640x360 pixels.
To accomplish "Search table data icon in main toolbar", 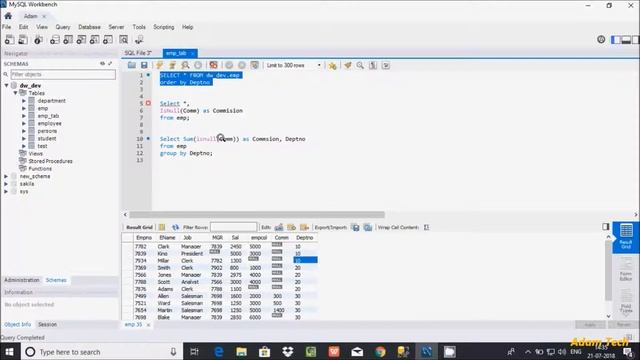I will (x=124, y=40).
